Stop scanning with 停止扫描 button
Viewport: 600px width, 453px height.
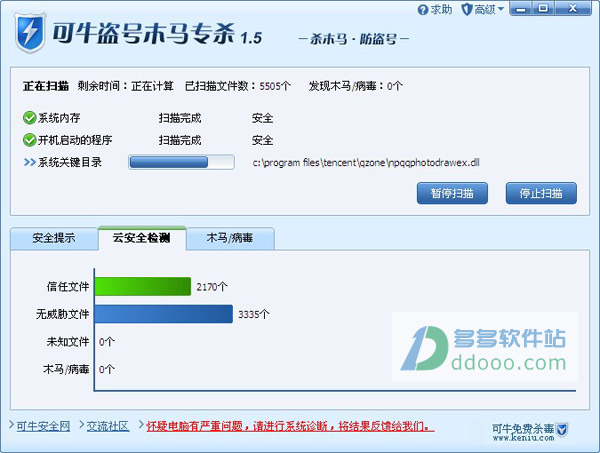click(541, 193)
